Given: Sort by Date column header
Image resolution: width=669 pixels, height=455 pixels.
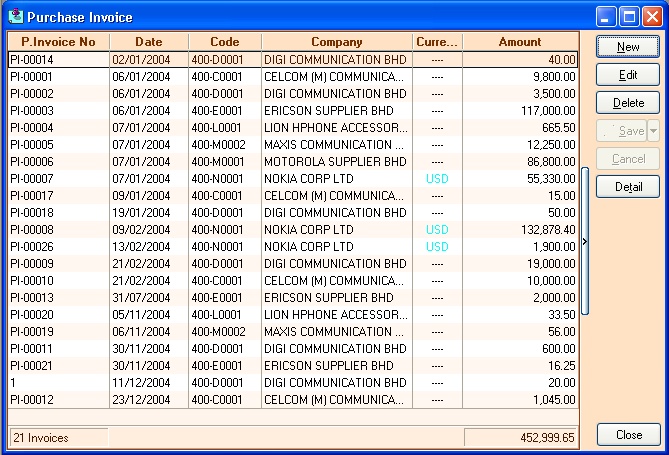Looking at the screenshot, I should 149,42.
